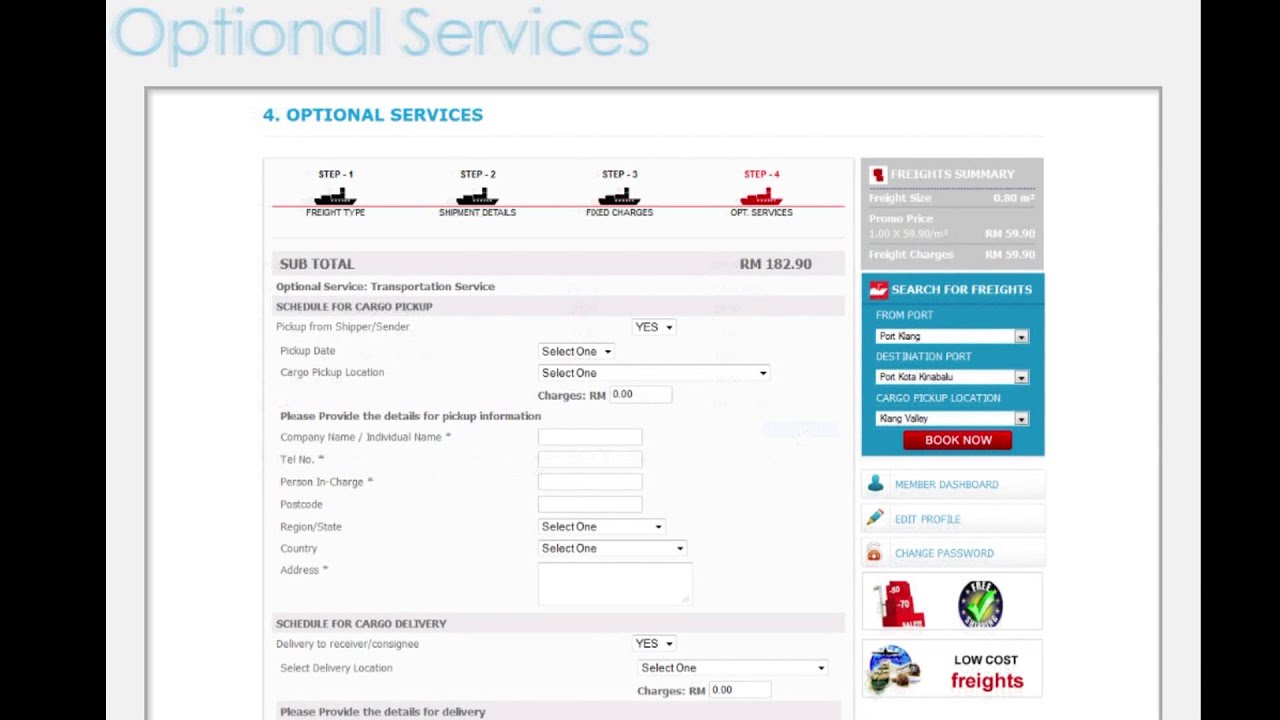Click the Change Password lock icon
The width and height of the screenshot is (1280, 720).
tap(874, 553)
